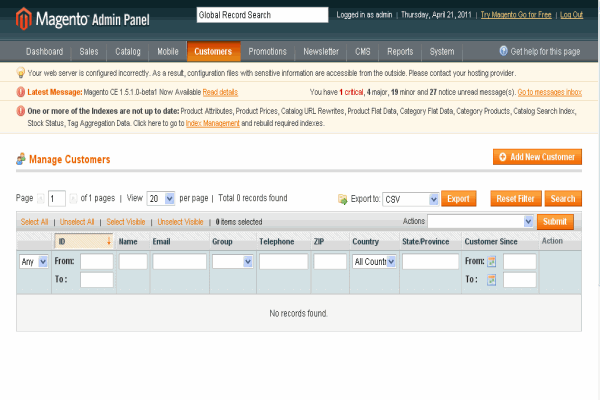Open the CMS menu

[363, 51]
